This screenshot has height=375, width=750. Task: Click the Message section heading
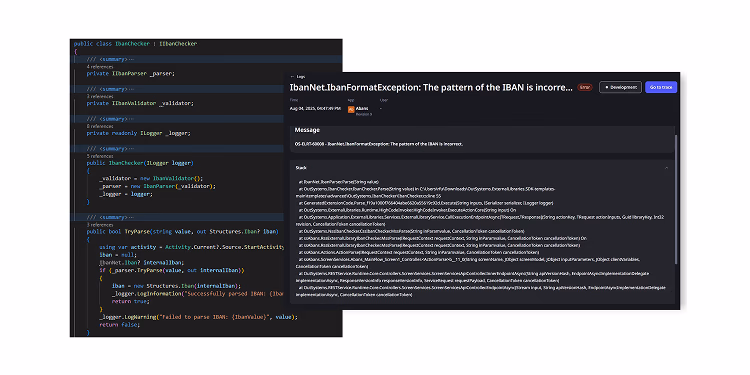click(307, 130)
